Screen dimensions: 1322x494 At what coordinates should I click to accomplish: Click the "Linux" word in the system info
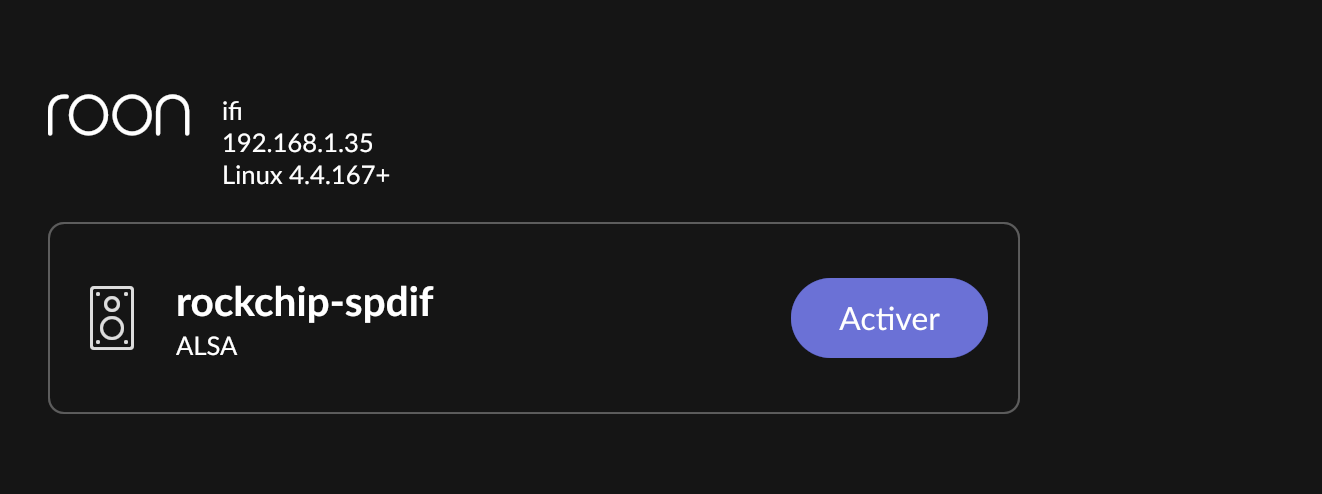coord(252,175)
